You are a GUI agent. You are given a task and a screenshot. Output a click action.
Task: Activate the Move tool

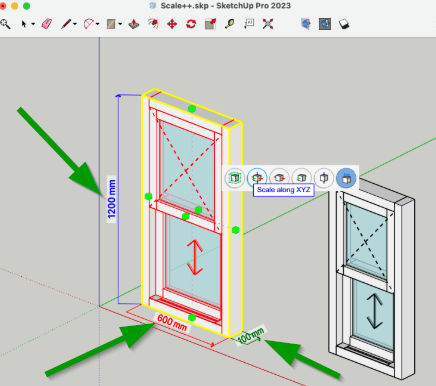172,24
